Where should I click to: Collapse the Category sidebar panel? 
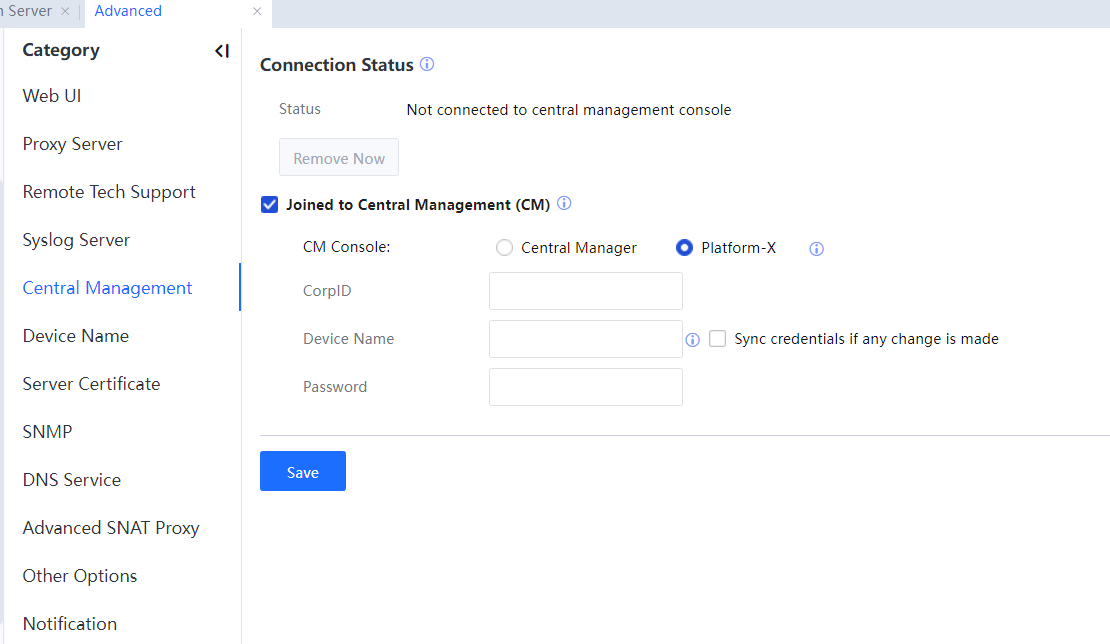click(x=222, y=51)
